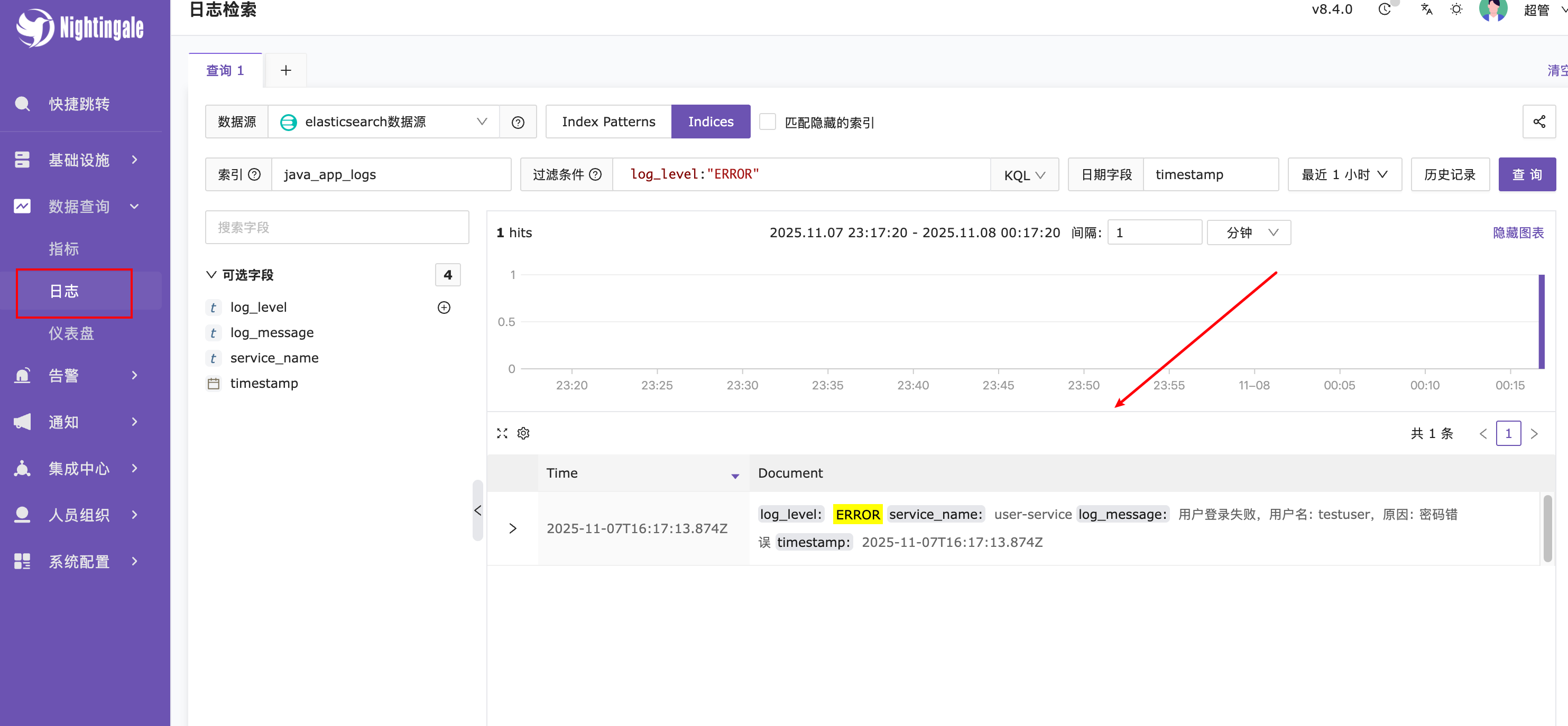Click the clock history icon in header
1568x726 pixels.
click(x=1385, y=10)
